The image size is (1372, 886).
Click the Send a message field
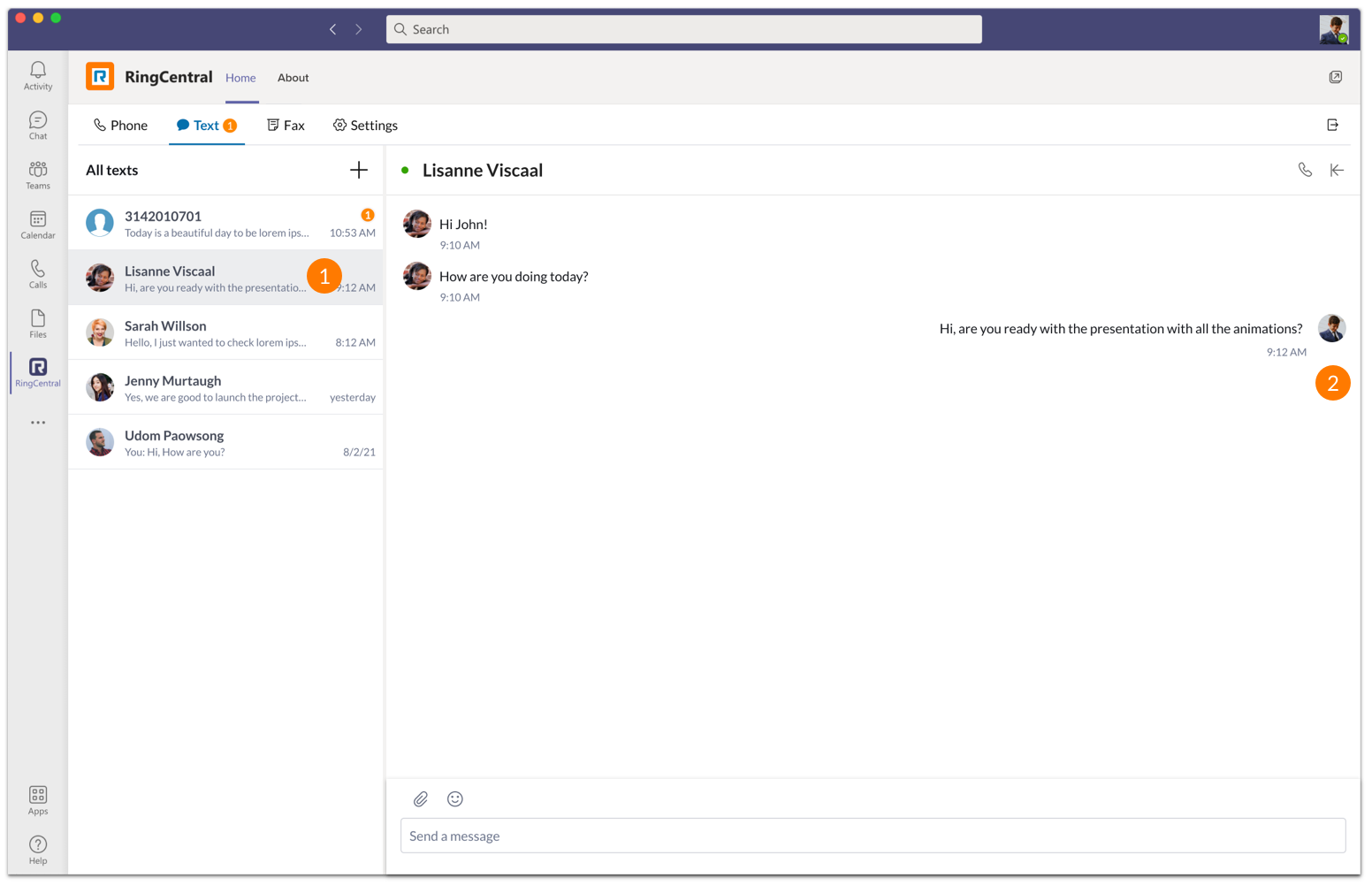(873, 836)
